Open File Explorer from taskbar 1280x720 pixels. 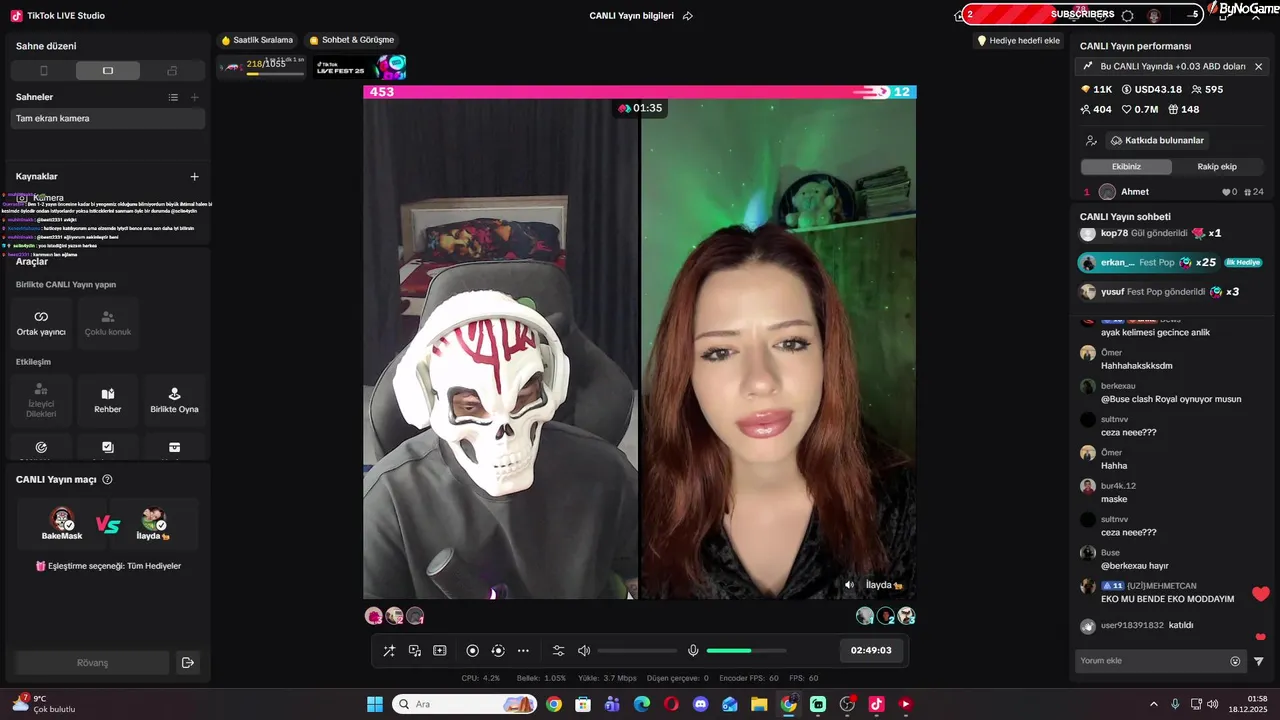(759, 704)
